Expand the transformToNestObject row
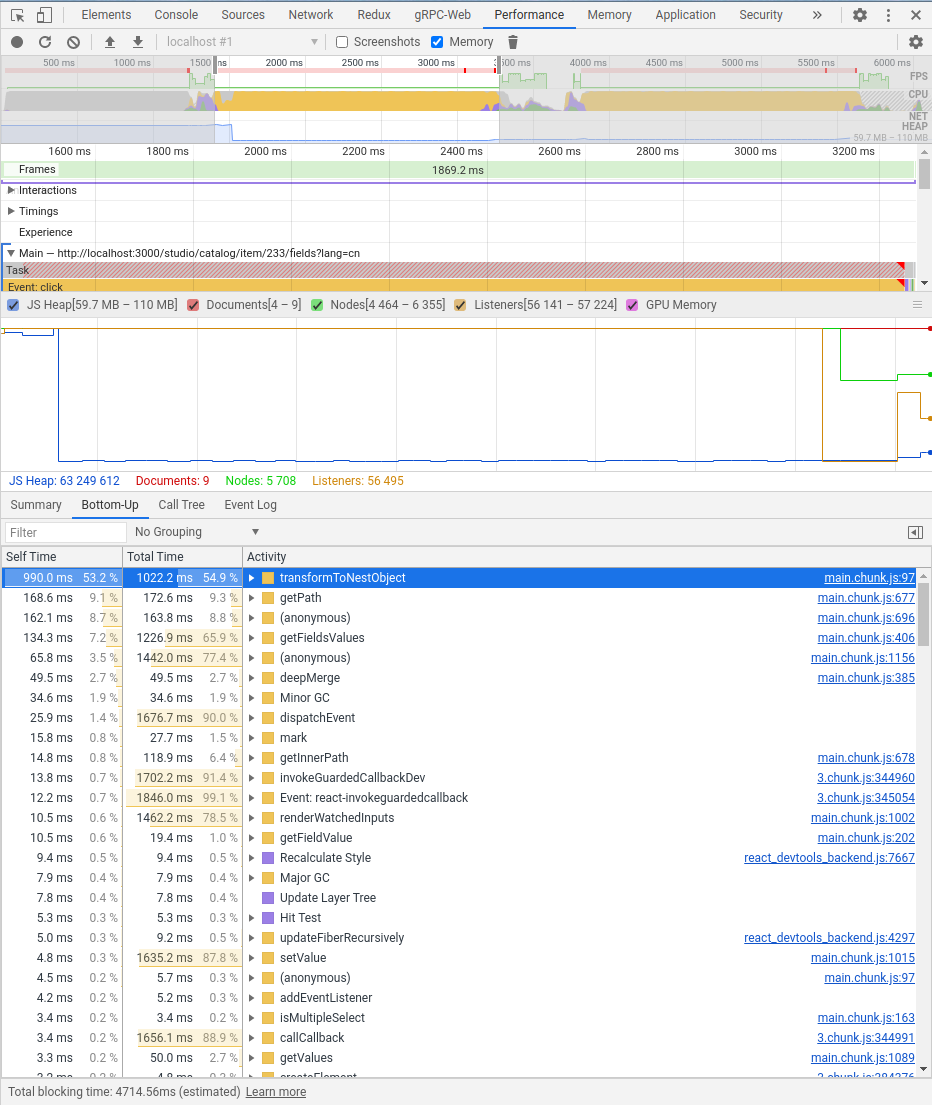This screenshot has height=1105, width=932. 251,578
